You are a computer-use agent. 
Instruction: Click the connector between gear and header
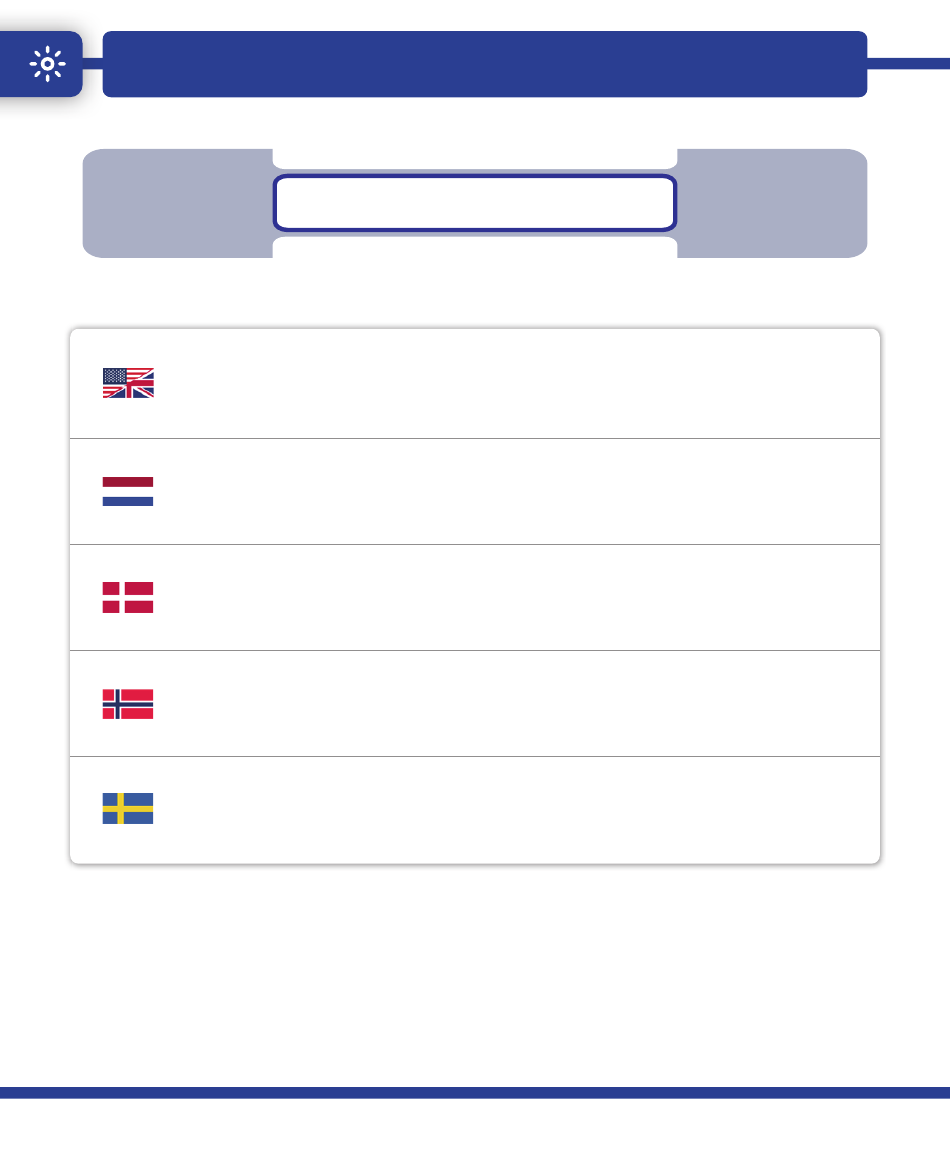(x=92, y=64)
